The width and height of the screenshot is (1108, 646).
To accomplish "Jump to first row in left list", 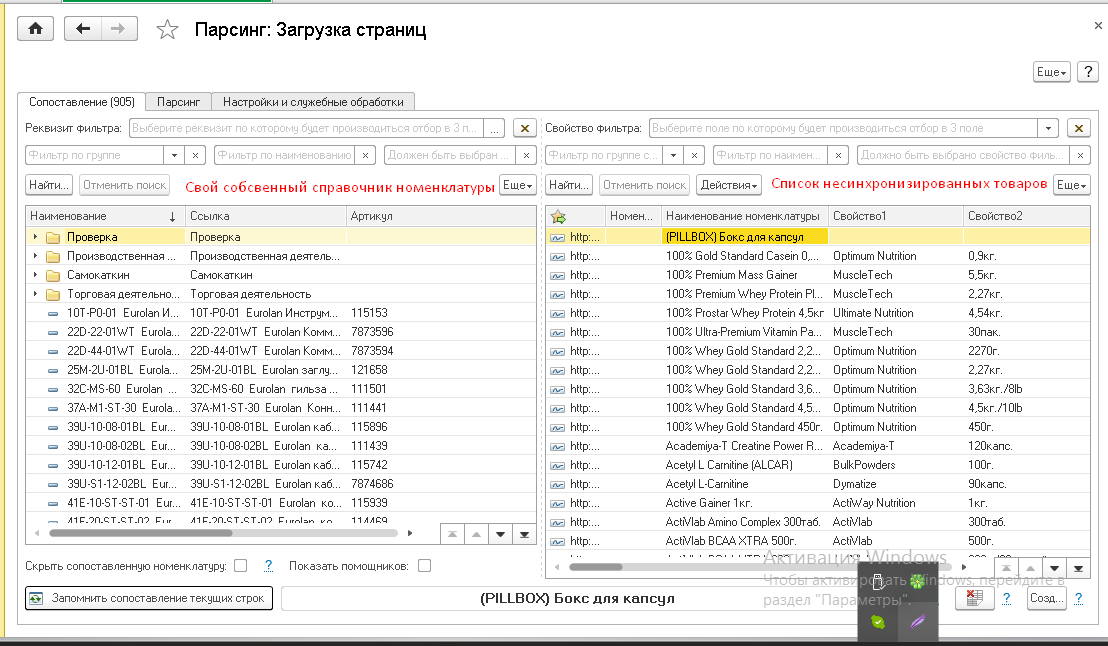I will click(453, 534).
